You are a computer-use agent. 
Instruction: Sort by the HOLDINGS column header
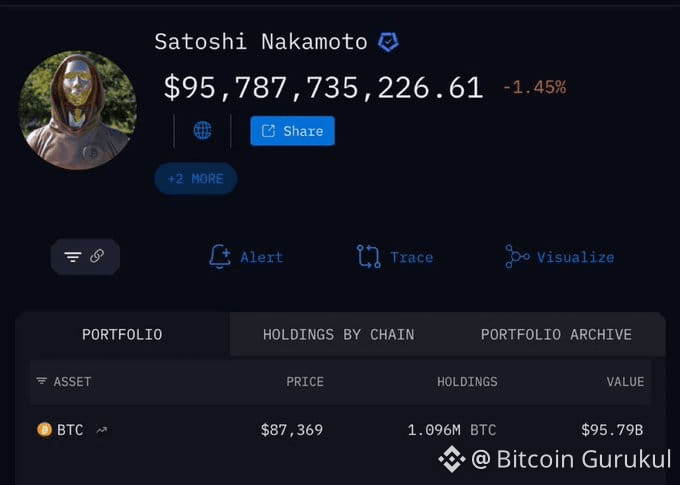466,382
